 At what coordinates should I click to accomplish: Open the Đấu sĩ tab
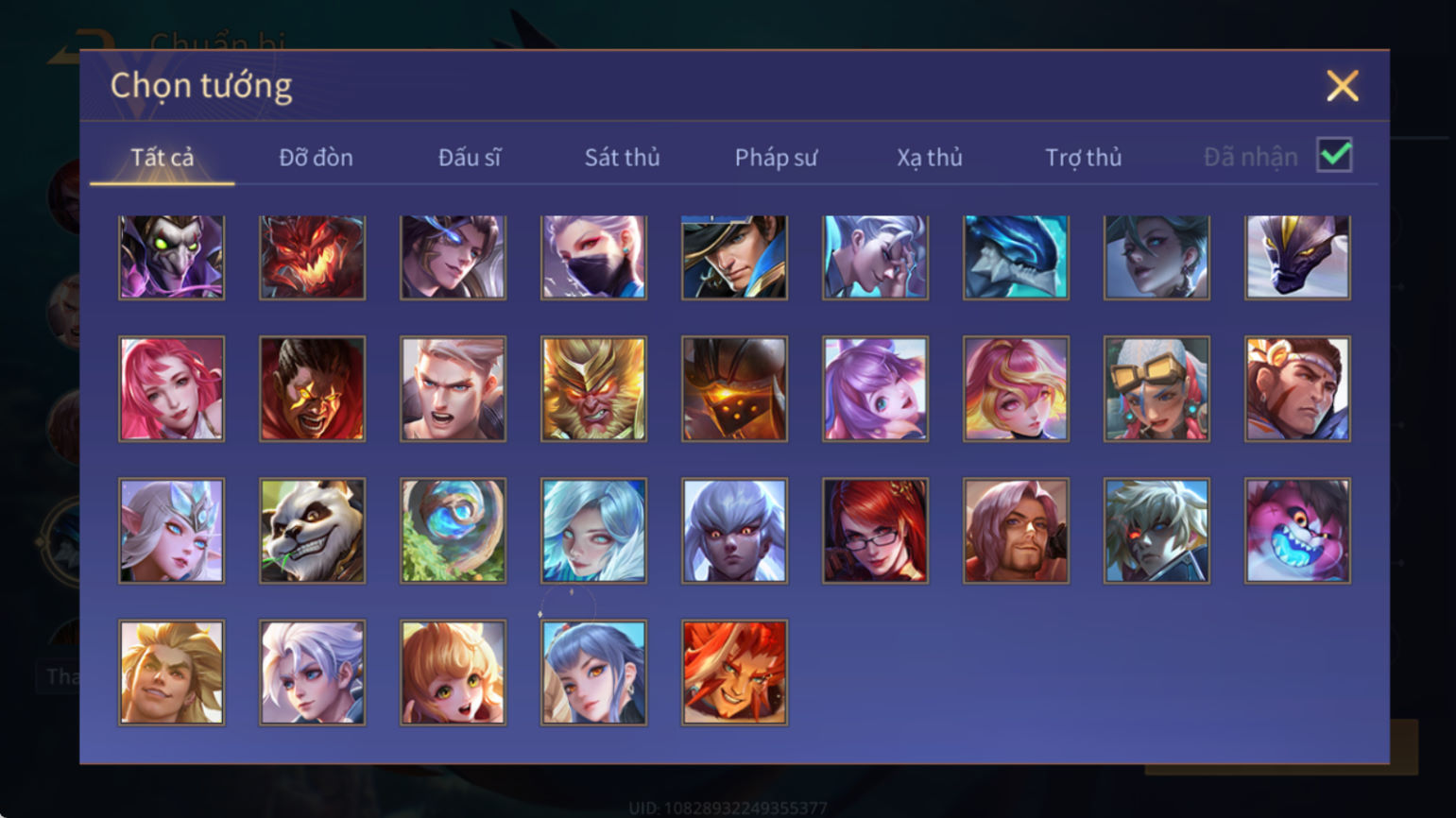(470, 157)
